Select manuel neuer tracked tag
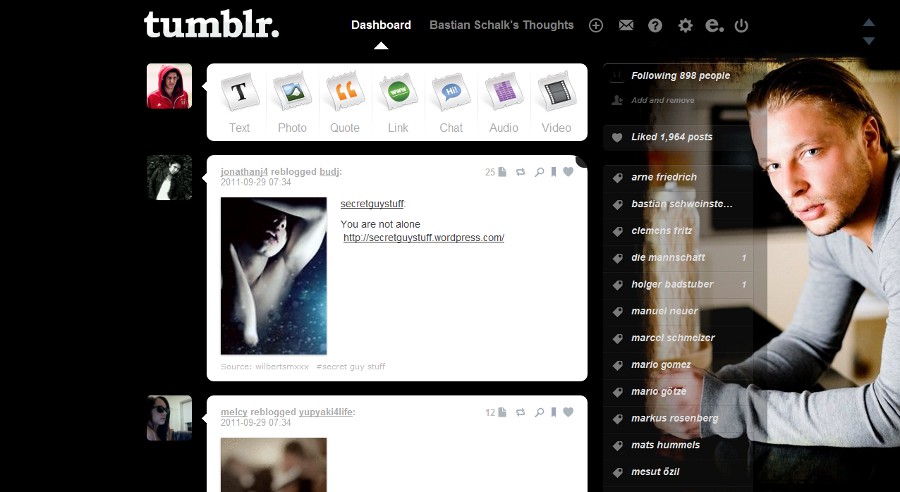The width and height of the screenshot is (900, 492). [678, 311]
